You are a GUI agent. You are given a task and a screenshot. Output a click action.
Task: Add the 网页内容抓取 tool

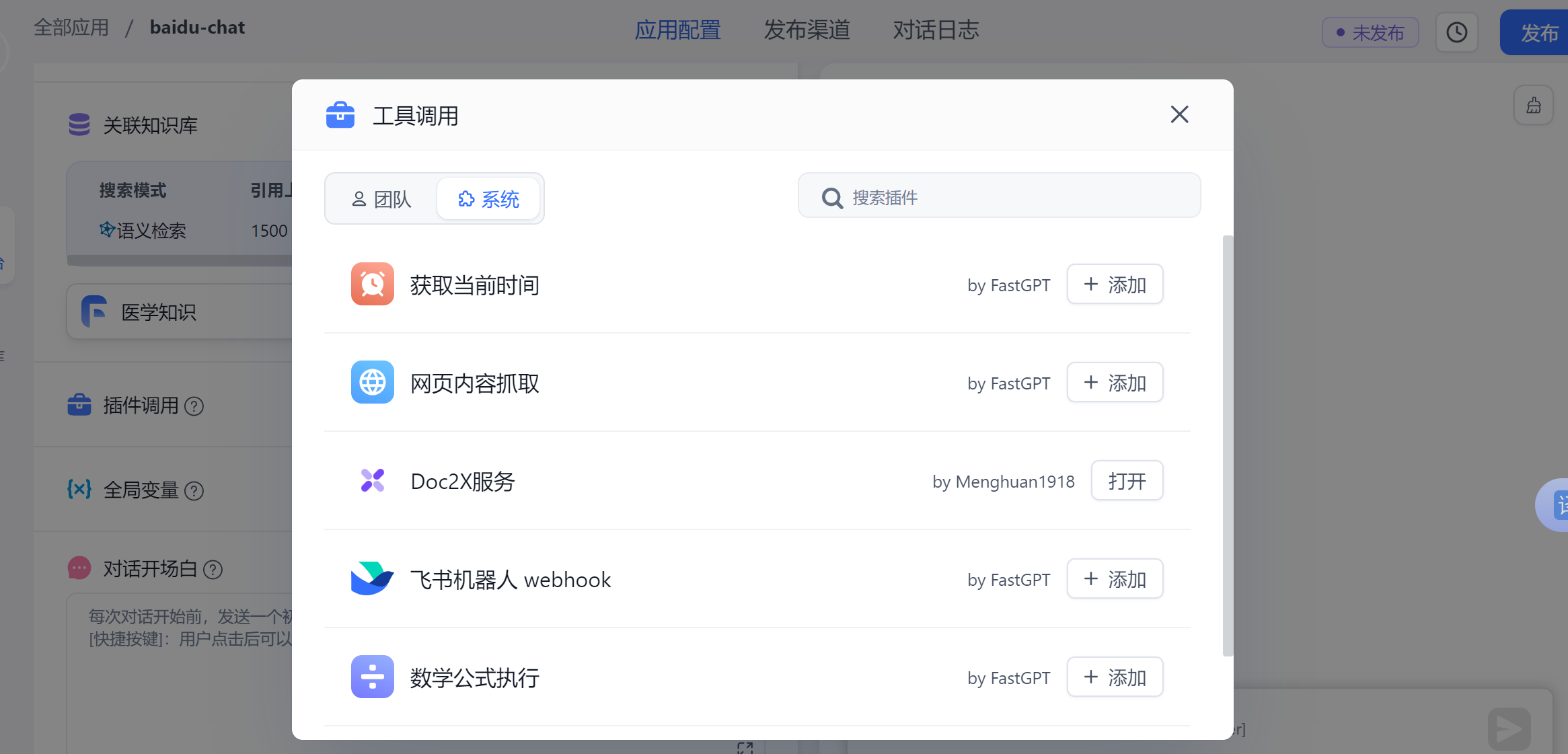1115,383
